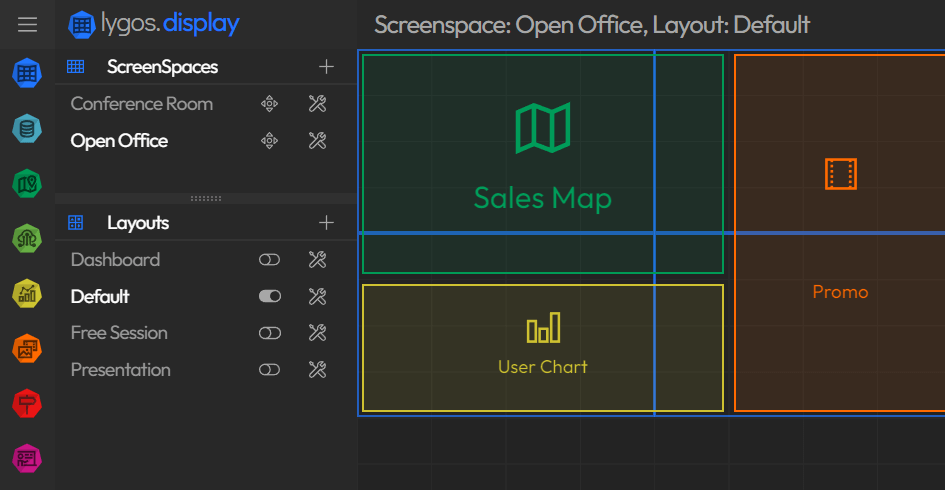Open the teal database sidebar icon

(27, 128)
